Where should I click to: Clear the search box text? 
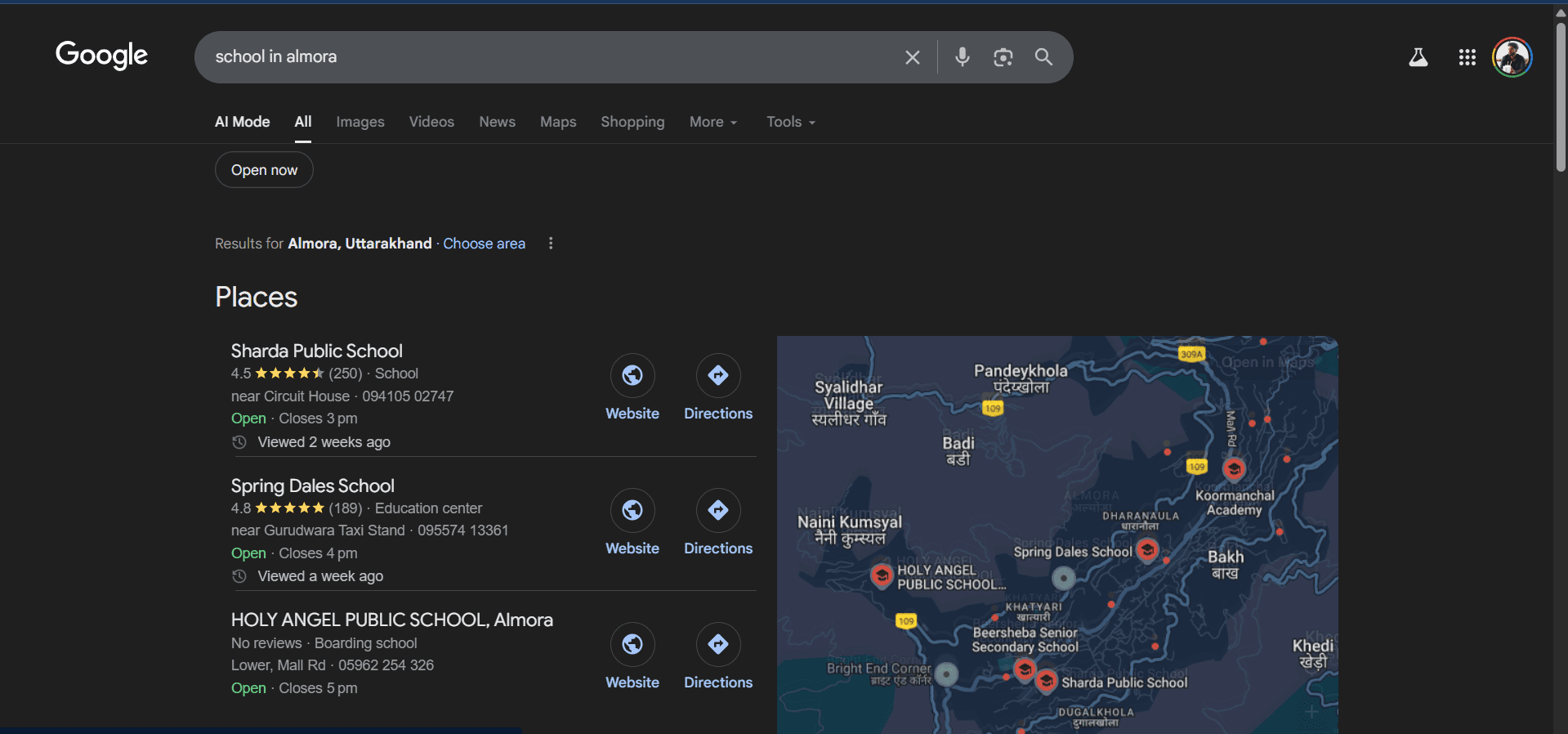click(x=912, y=57)
